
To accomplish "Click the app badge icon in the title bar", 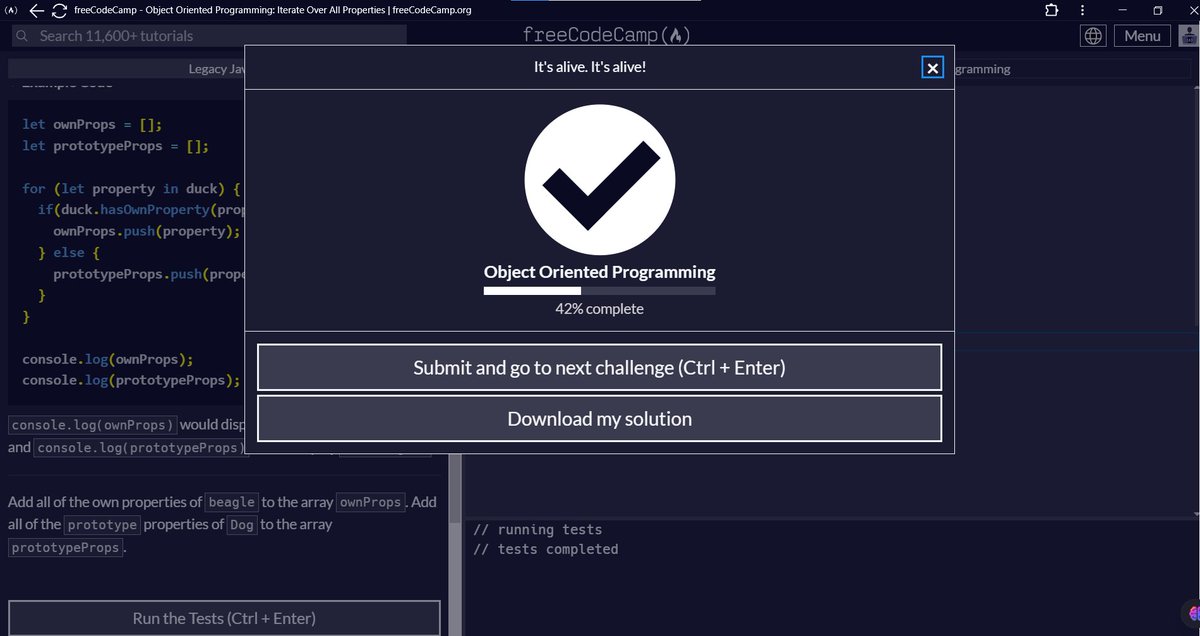I will (x=11, y=10).
